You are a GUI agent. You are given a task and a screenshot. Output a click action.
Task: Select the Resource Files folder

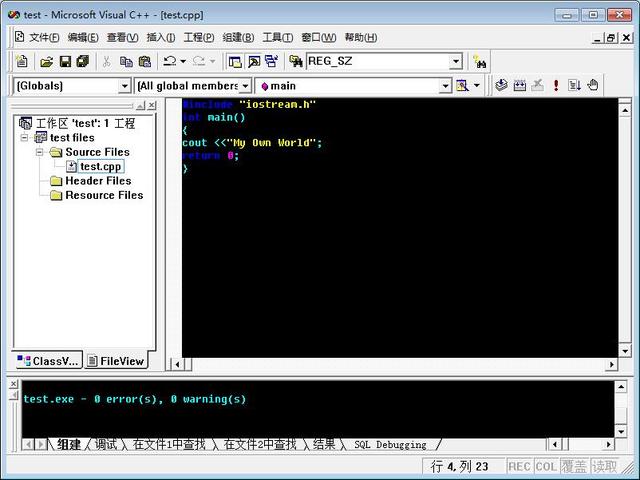coord(104,195)
